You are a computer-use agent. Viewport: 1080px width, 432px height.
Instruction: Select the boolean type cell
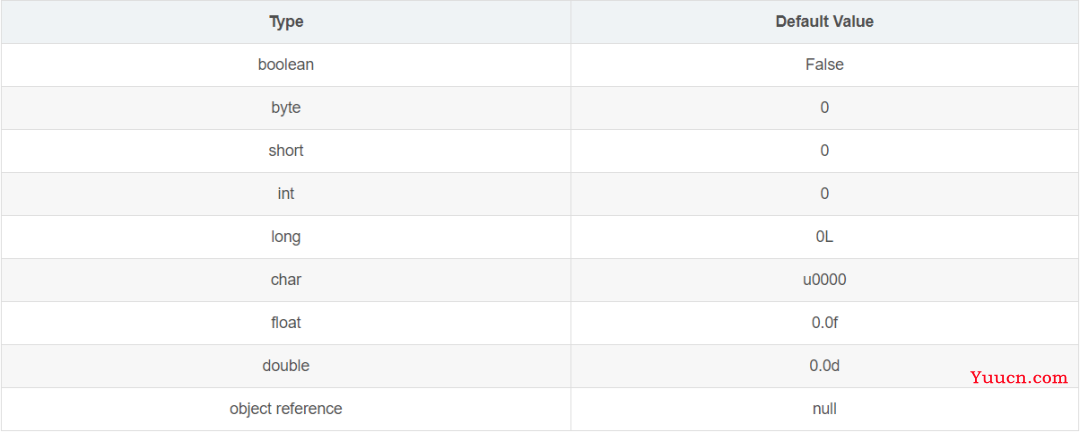pyautogui.click(x=286, y=65)
